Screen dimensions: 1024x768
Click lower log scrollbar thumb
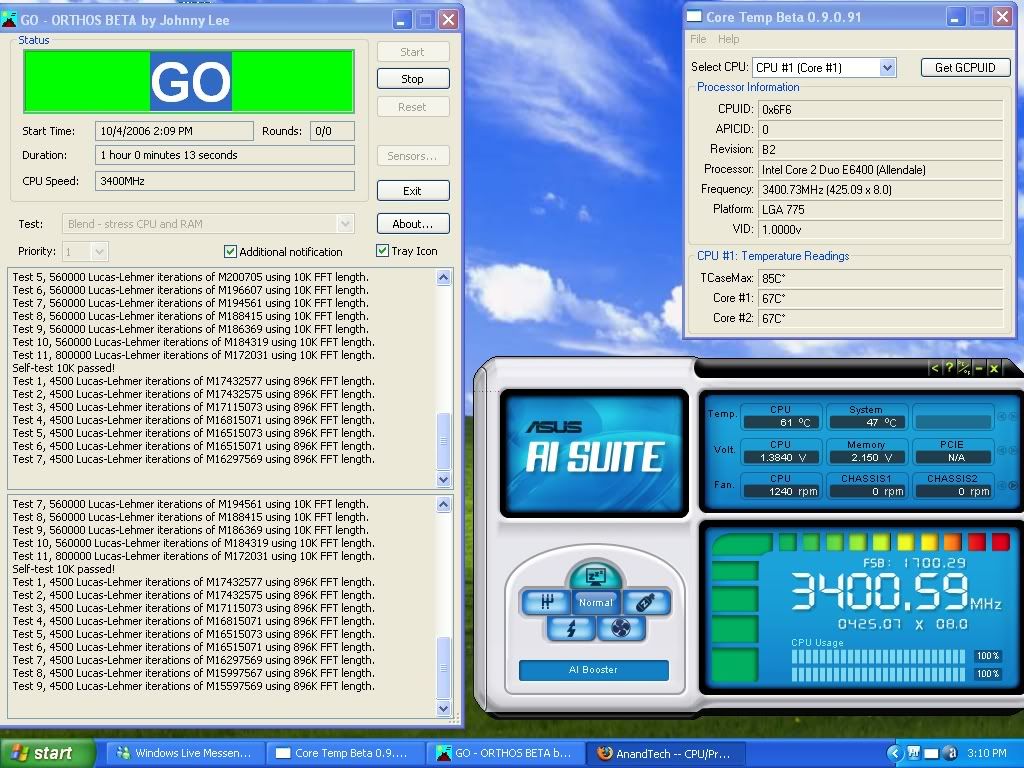click(443, 668)
